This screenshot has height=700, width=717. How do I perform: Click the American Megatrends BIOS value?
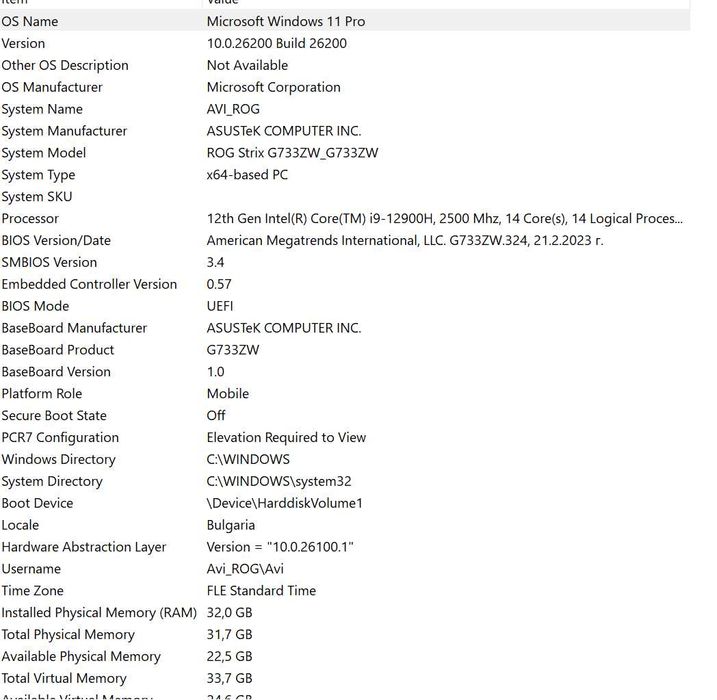[405, 241]
